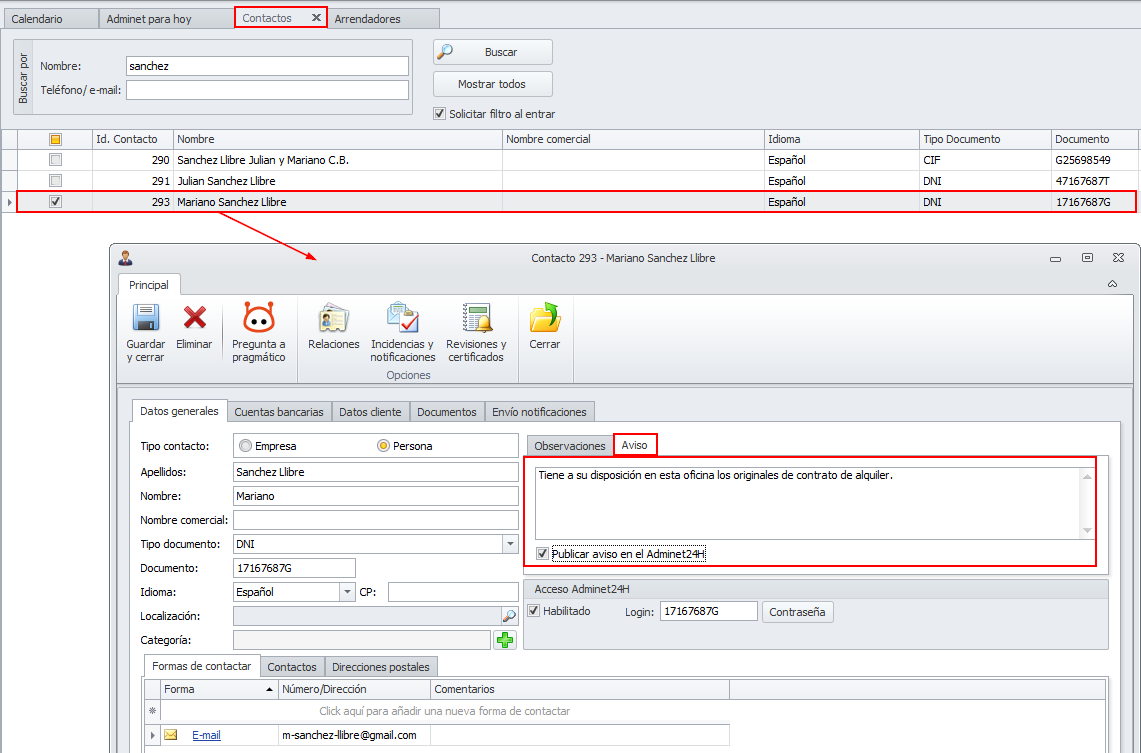Viewport: 1141px width, 753px height.
Task: Click the contact person icon in title bar
Action: pos(126,258)
